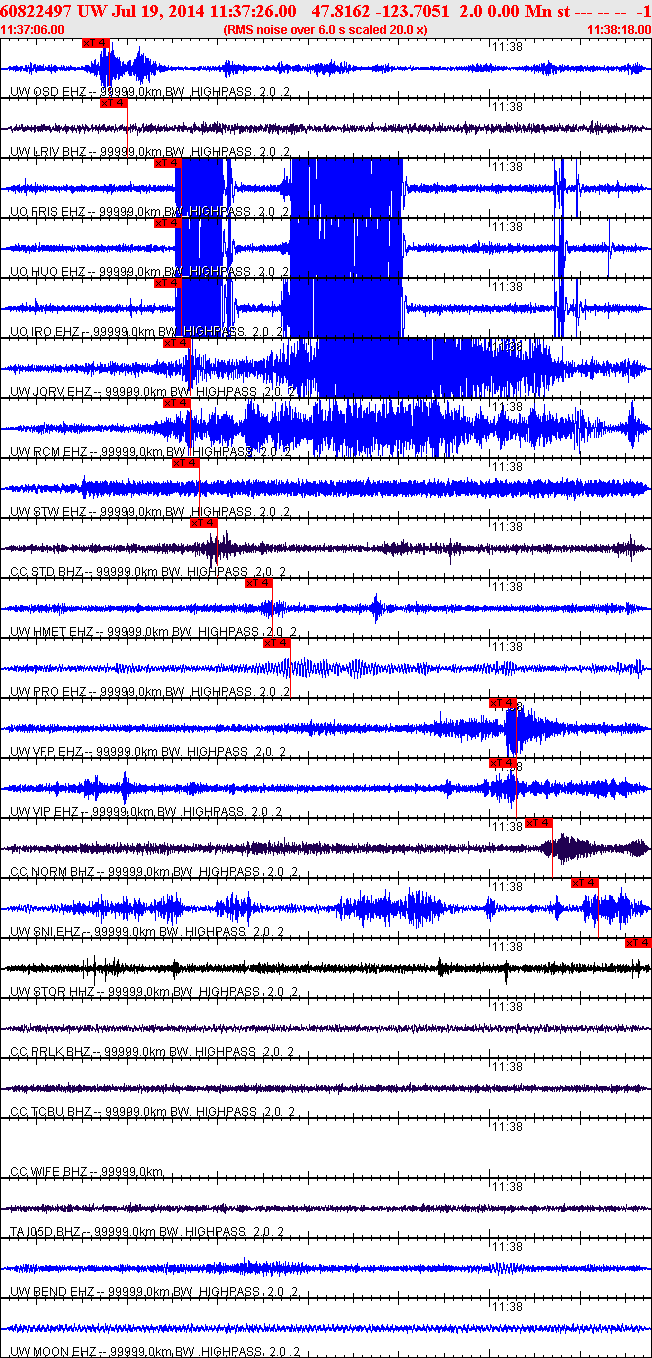Select the 'CC WIFE BHZ' station label
Screen dimensions: 652x1358
tap(49, 1172)
